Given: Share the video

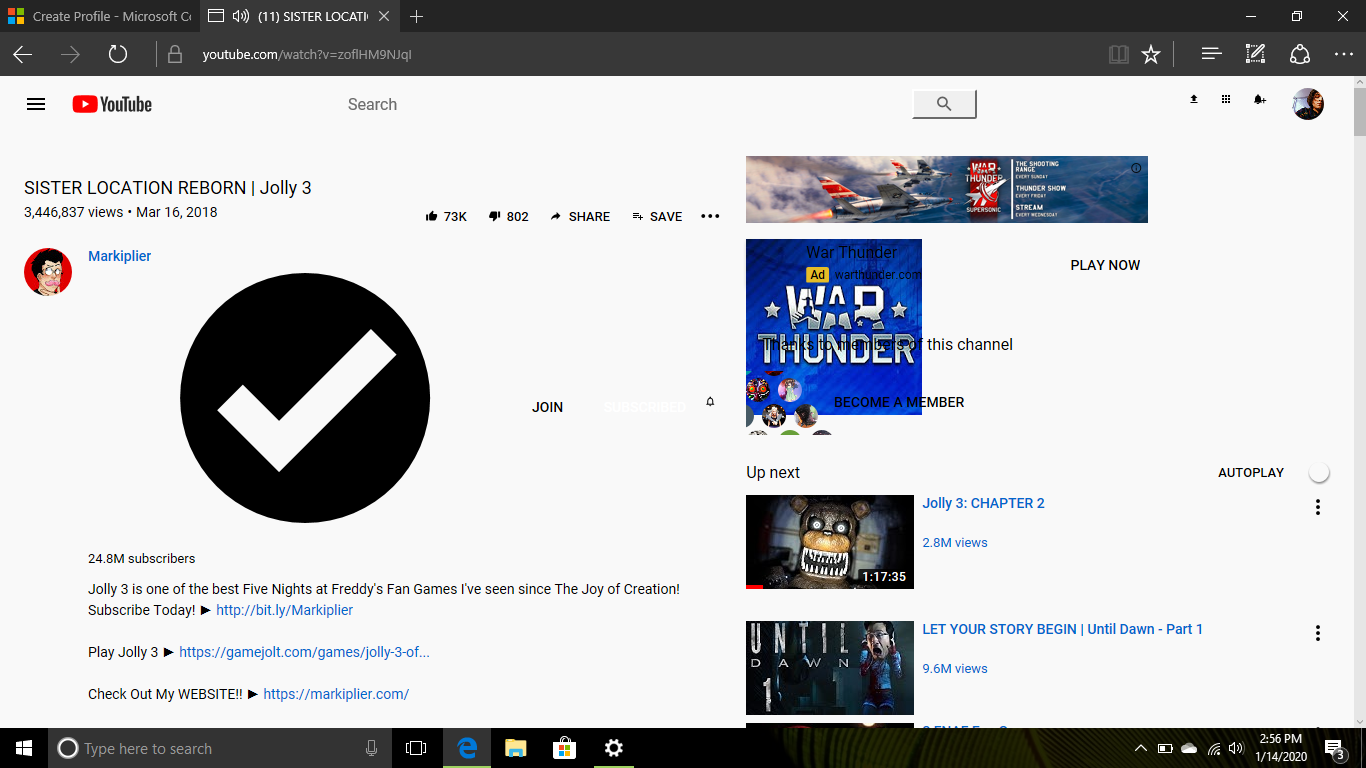Looking at the screenshot, I should tap(580, 216).
